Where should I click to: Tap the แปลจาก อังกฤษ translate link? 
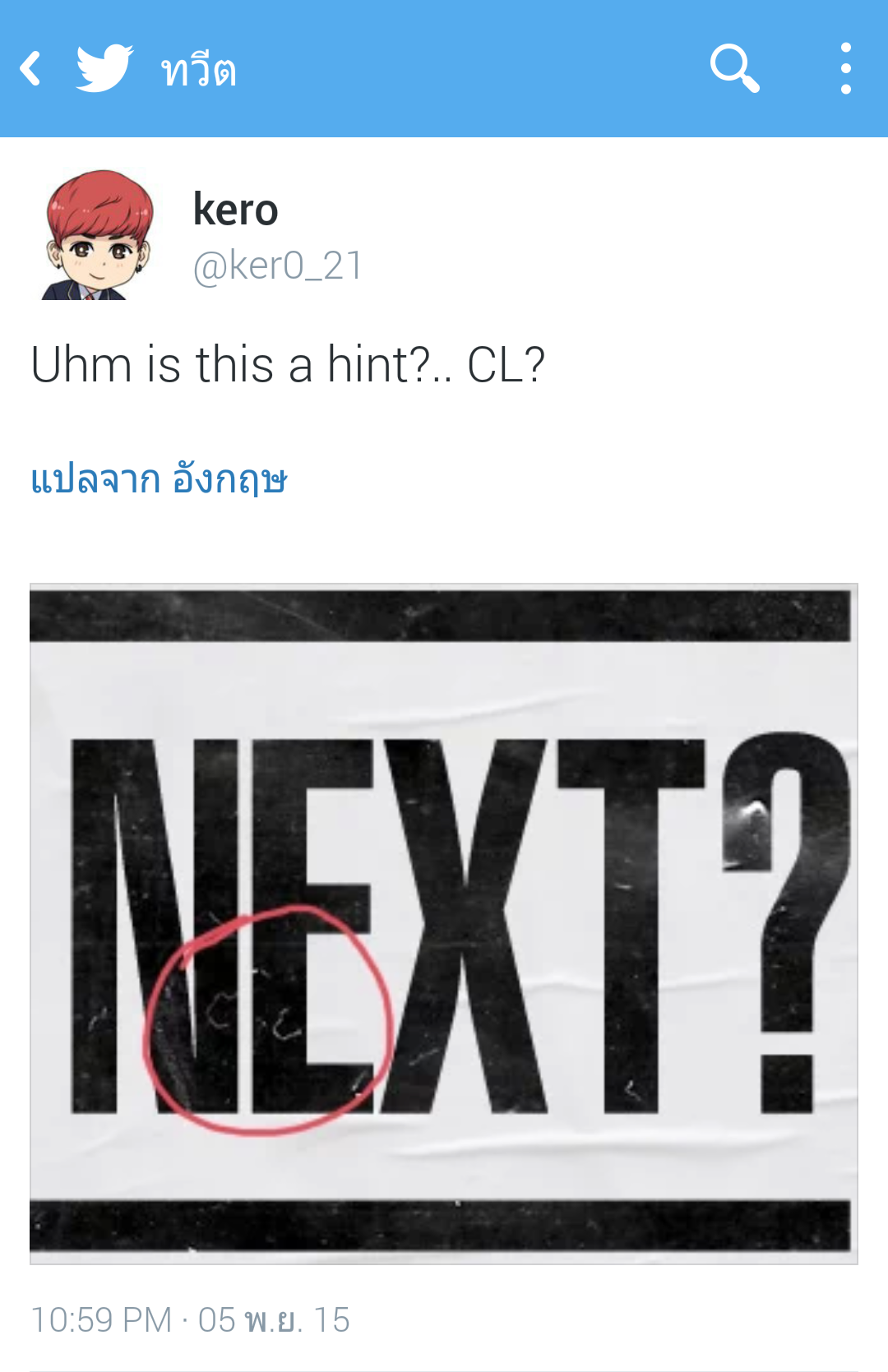(159, 478)
